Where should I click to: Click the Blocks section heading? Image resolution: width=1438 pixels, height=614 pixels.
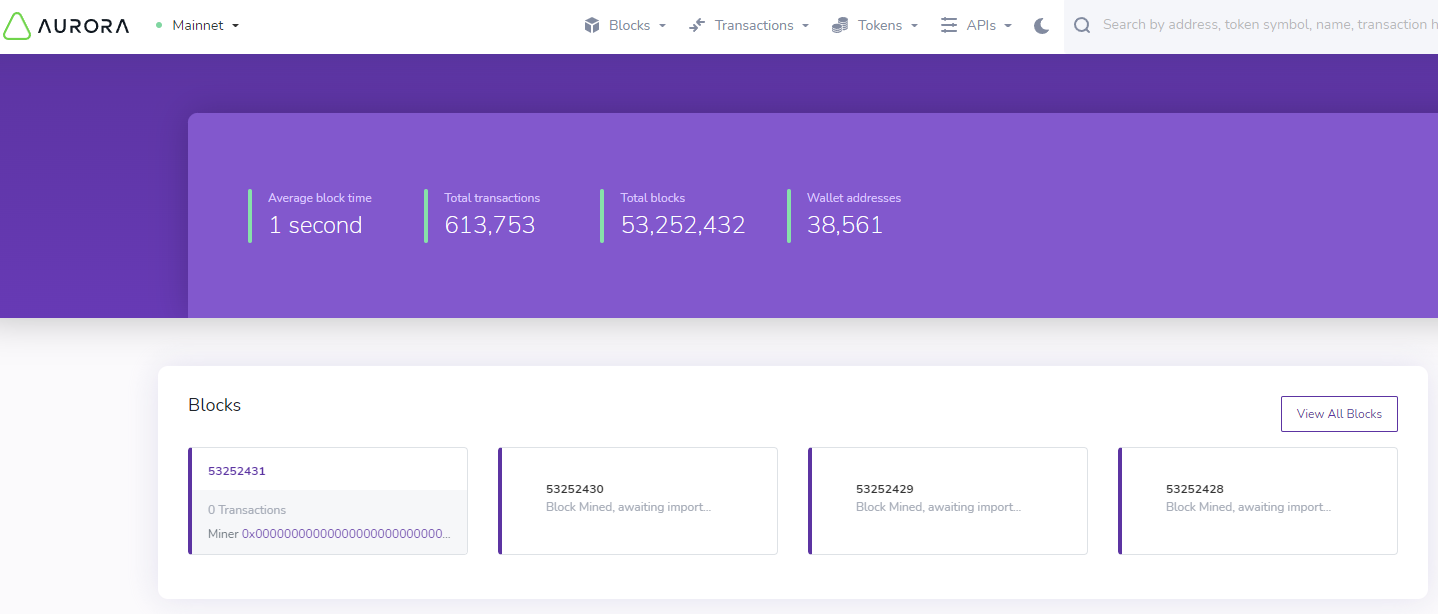[x=215, y=405]
